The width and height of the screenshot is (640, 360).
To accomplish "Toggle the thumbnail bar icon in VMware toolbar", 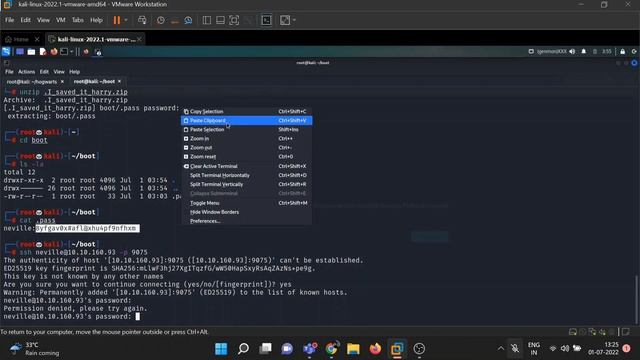I will click(x=220, y=20).
